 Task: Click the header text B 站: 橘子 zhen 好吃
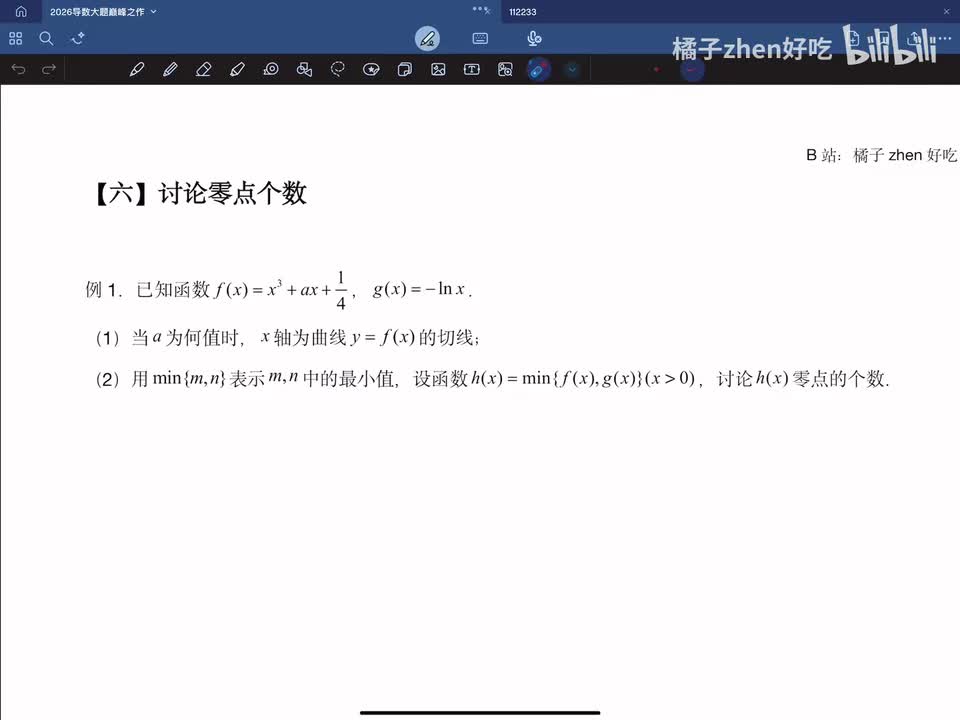tap(881, 155)
